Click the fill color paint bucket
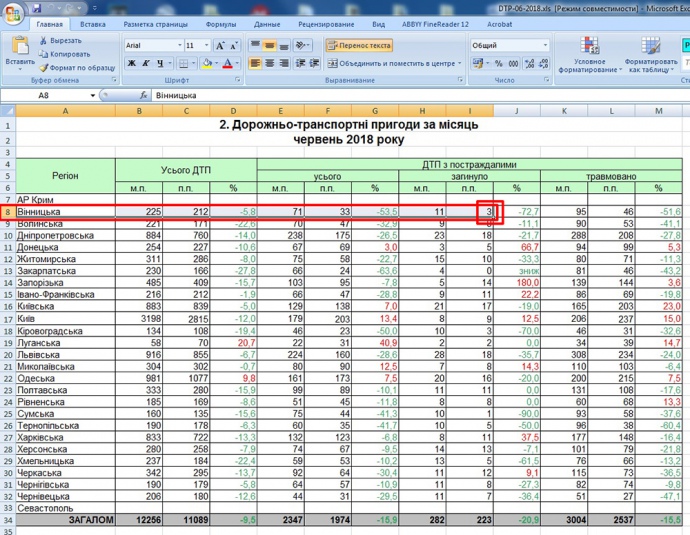690x535 pixels. tap(206, 63)
